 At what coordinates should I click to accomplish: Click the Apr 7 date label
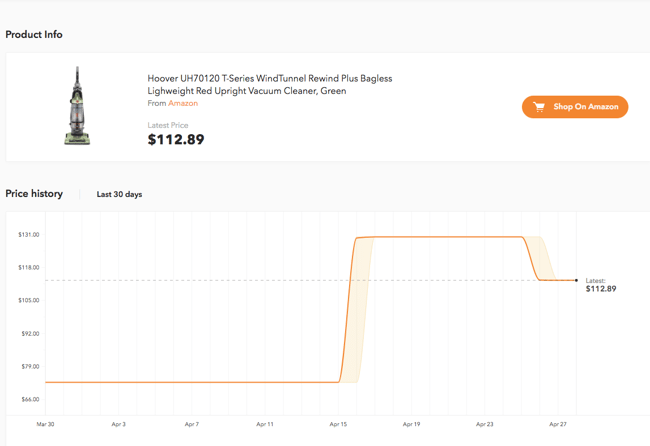click(192, 424)
